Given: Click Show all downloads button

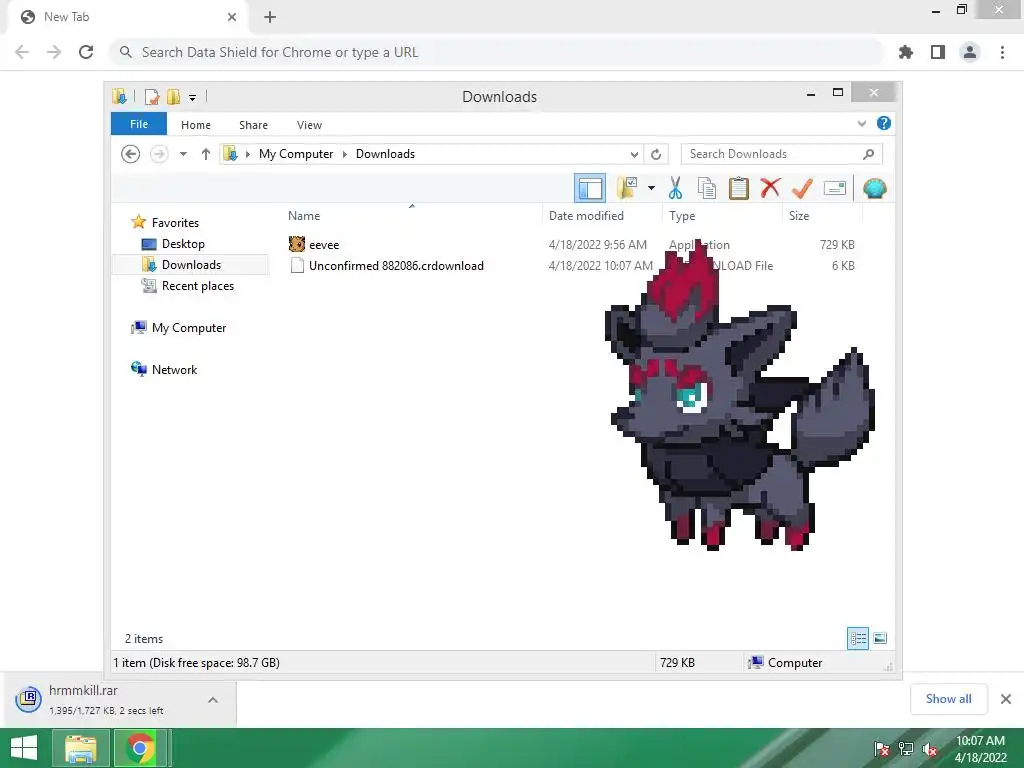Looking at the screenshot, I should tap(949, 699).
